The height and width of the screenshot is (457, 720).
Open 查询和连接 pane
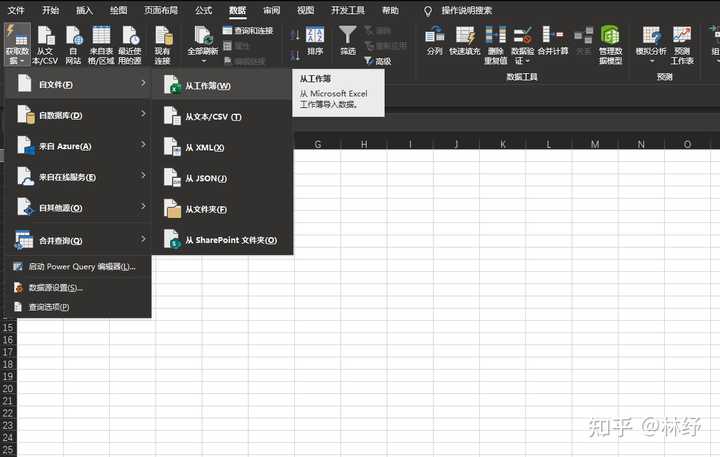pyautogui.click(x=248, y=31)
